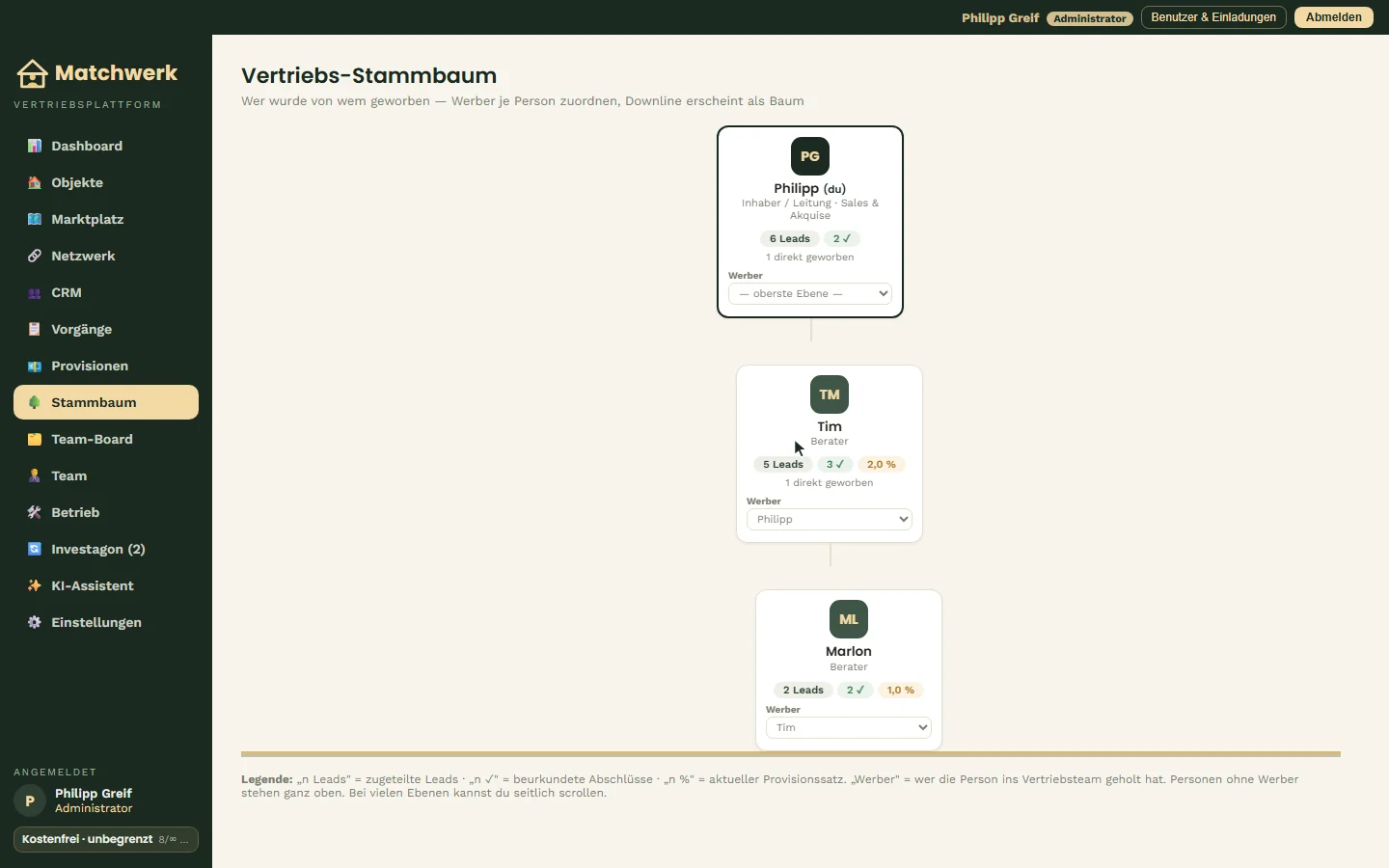Open Marlon's Werber dropdown showing Tim
Screen dimensions: 1389x868
849,727
